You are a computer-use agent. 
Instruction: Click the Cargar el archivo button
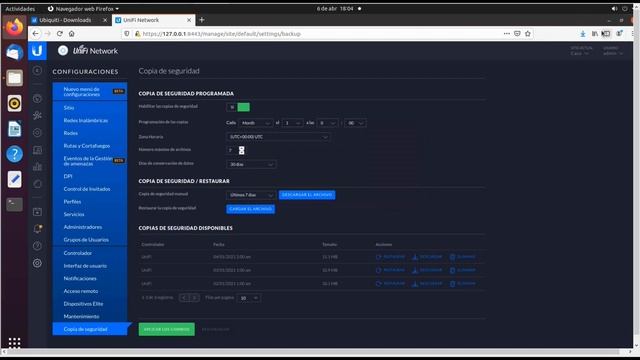[x=250, y=209]
